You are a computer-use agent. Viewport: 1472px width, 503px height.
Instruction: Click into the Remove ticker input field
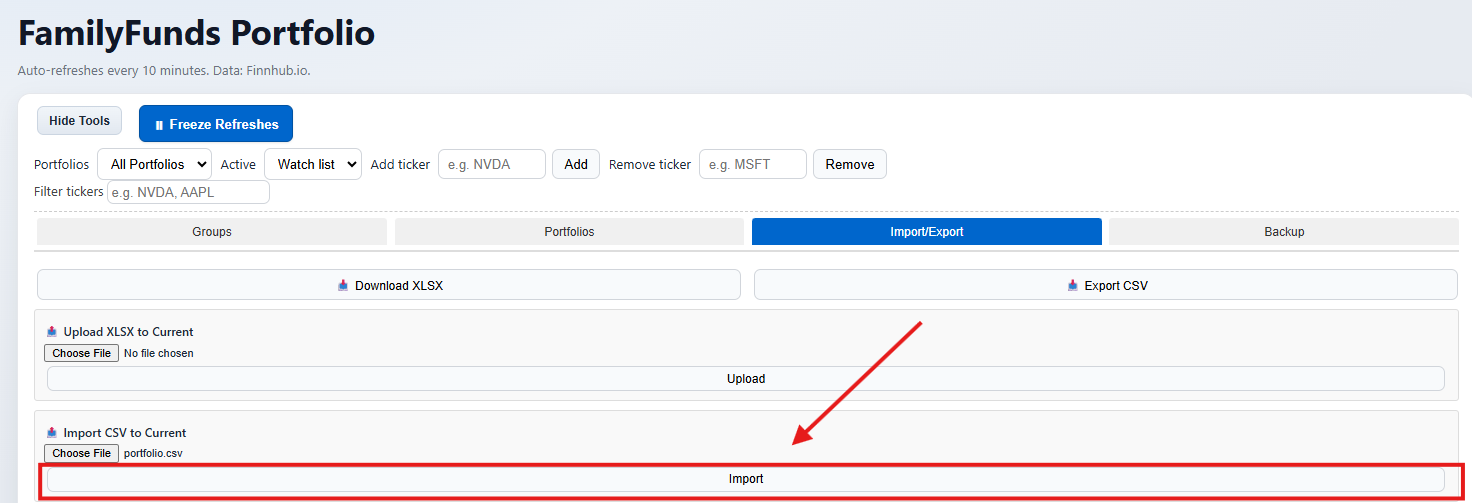pos(752,164)
